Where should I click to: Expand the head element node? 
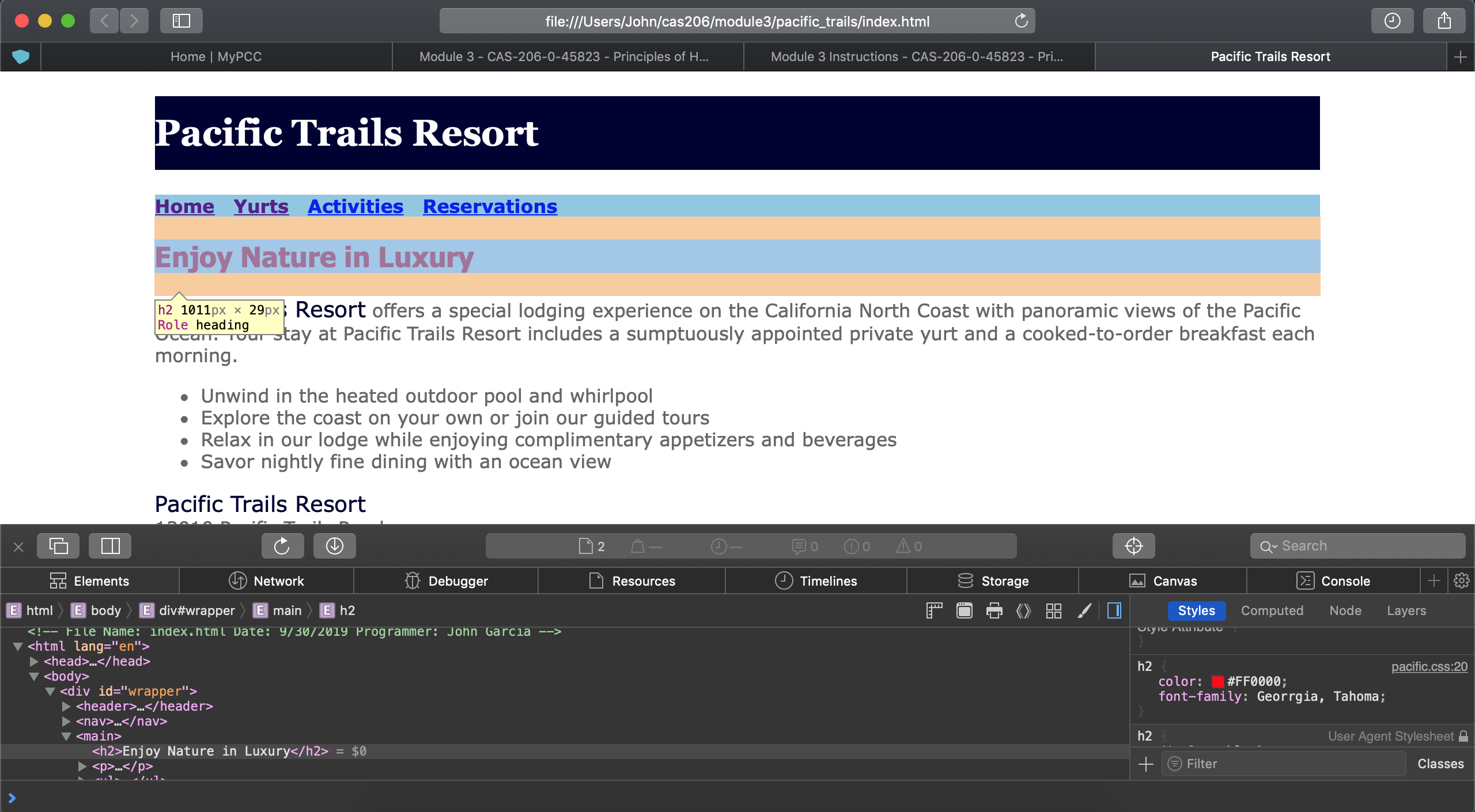click(x=34, y=661)
